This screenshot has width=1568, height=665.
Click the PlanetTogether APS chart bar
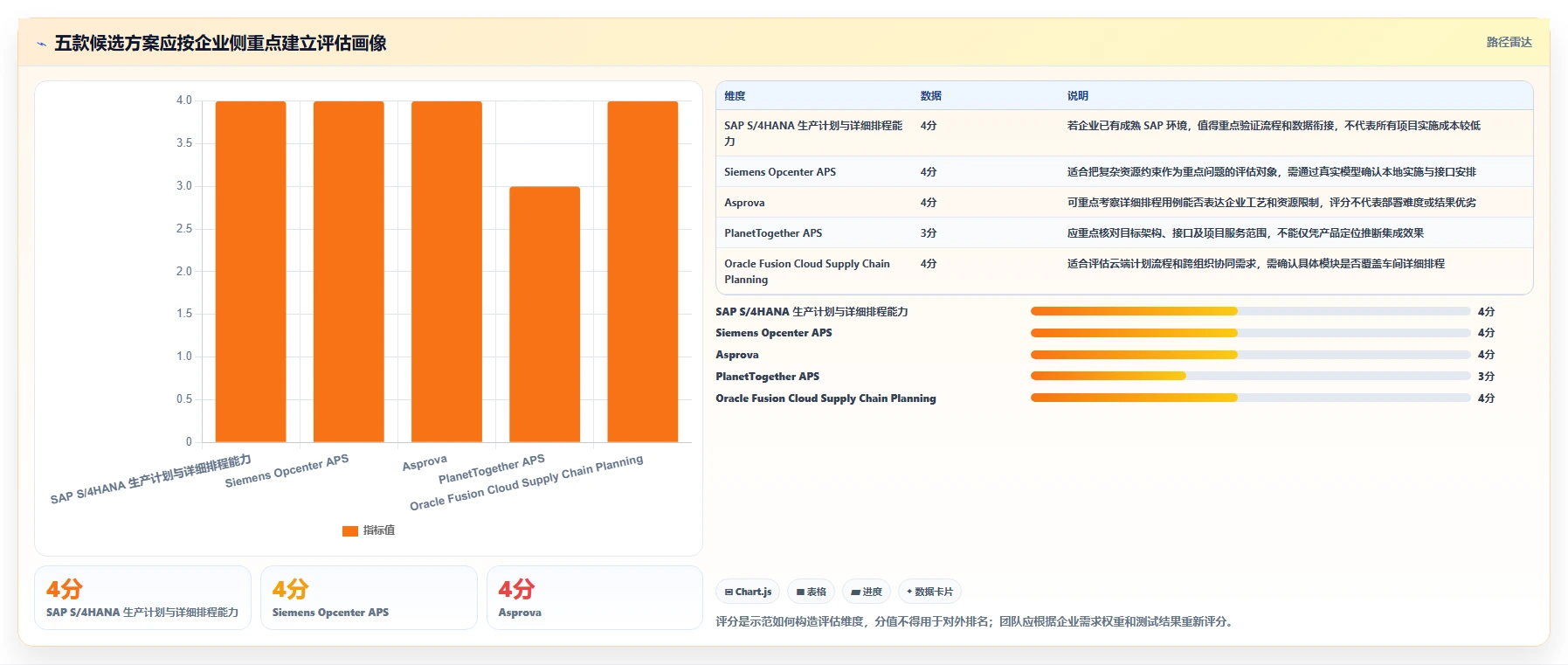coord(544,315)
